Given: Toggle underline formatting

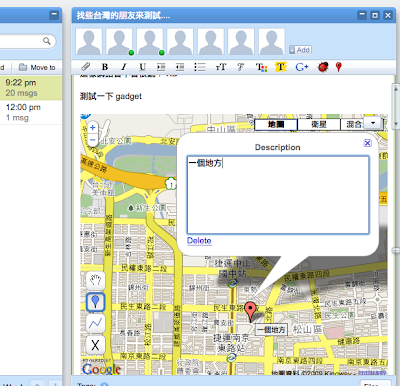Looking at the screenshot, I should (x=142, y=67).
